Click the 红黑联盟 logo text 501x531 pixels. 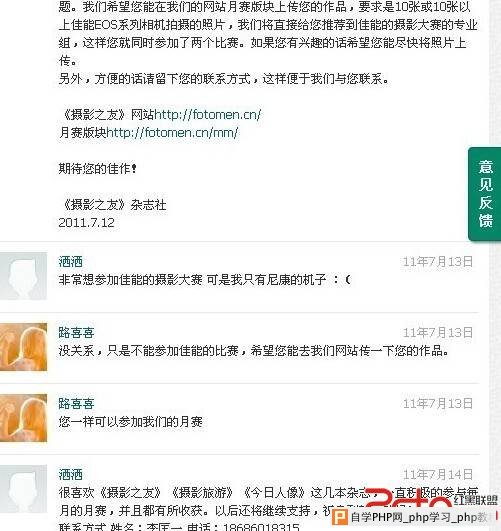pos(476,500)
